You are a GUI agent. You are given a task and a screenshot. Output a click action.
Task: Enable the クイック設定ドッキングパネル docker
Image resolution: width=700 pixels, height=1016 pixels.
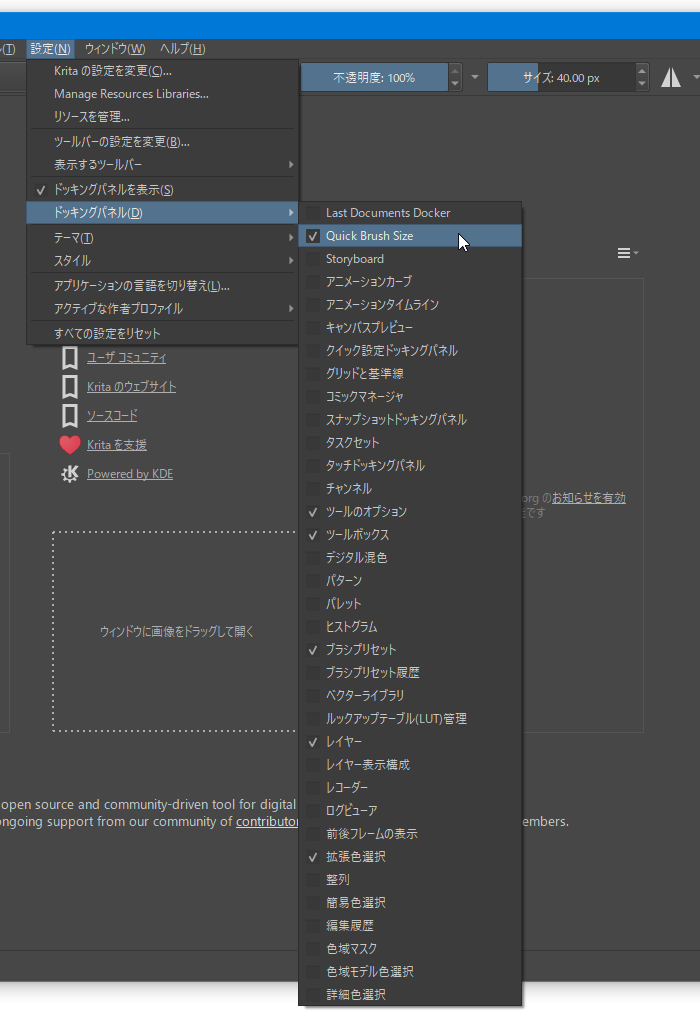(x=410, y=351)
